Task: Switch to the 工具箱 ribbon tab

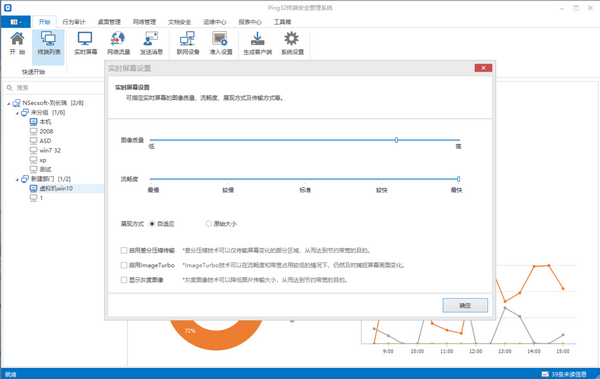Action: [x=282, y=22]
